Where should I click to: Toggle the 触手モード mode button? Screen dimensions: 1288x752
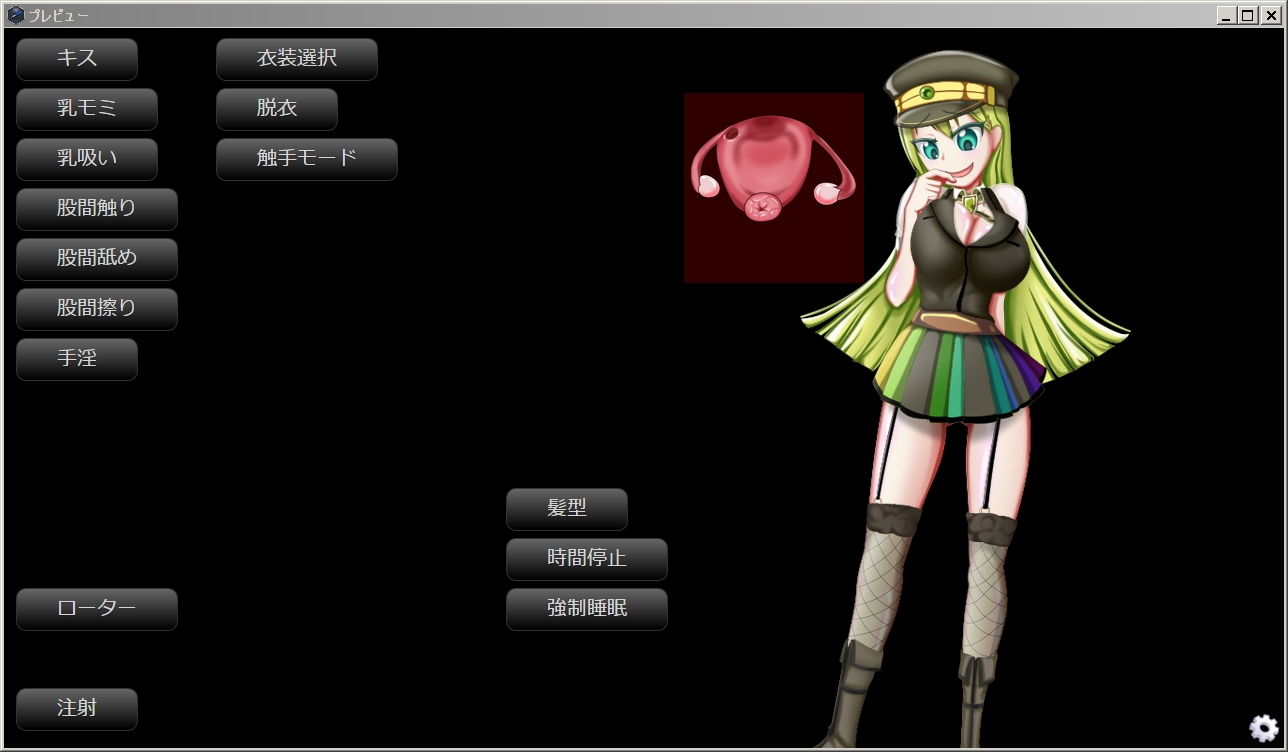[x=307, y=159]
